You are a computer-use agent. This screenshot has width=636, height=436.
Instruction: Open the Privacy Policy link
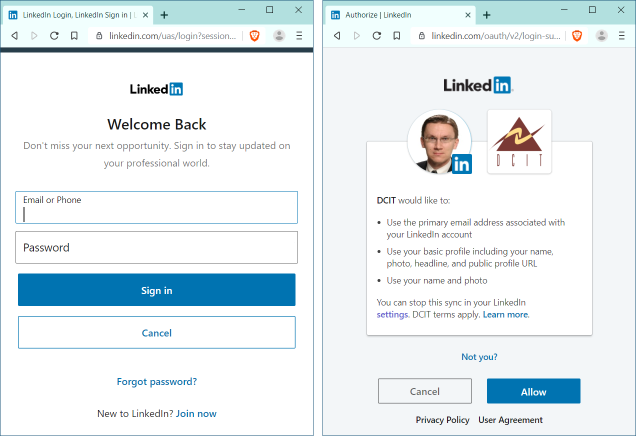(443, 420)
